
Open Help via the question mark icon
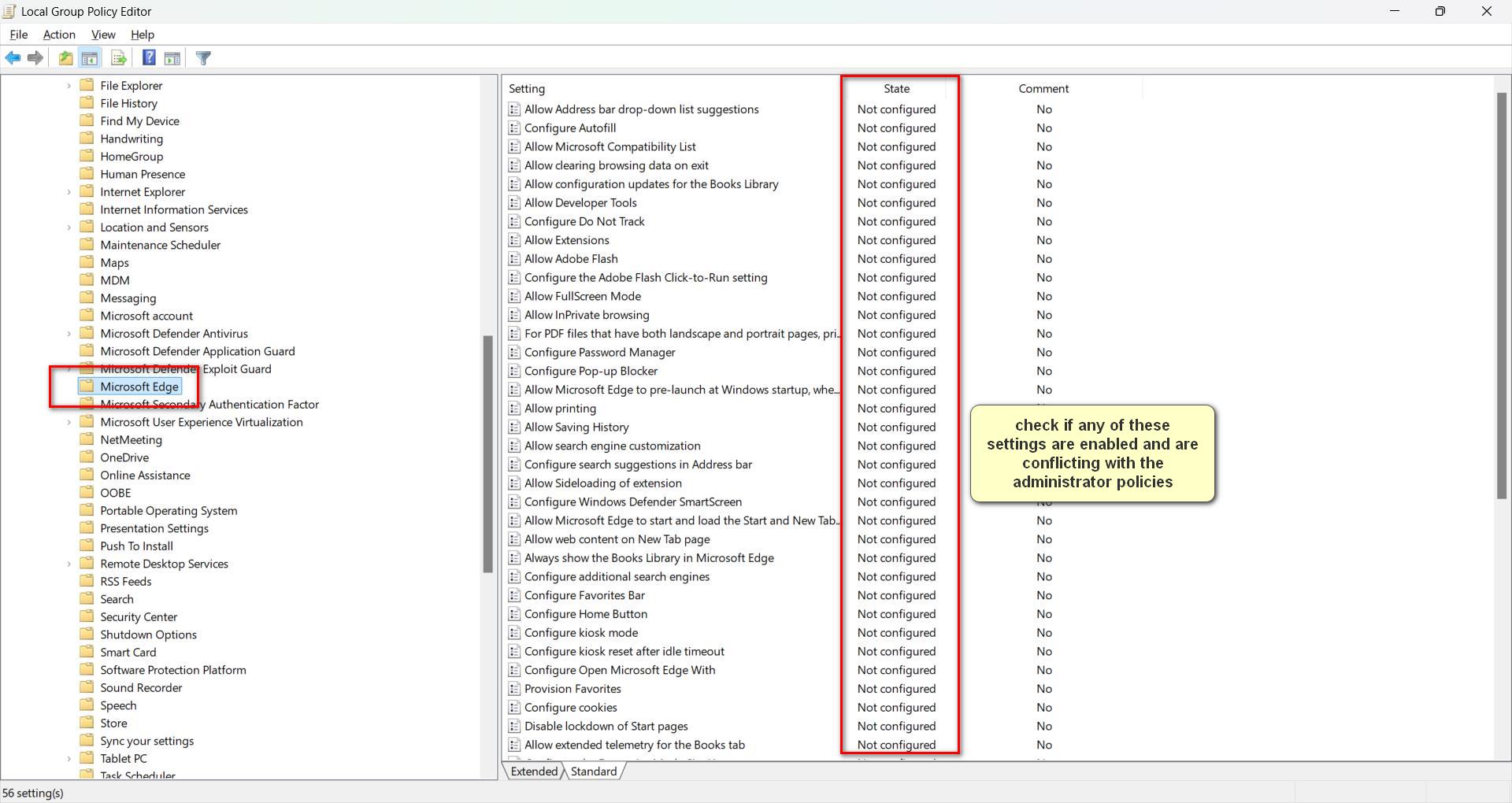(x=148, y=57)
